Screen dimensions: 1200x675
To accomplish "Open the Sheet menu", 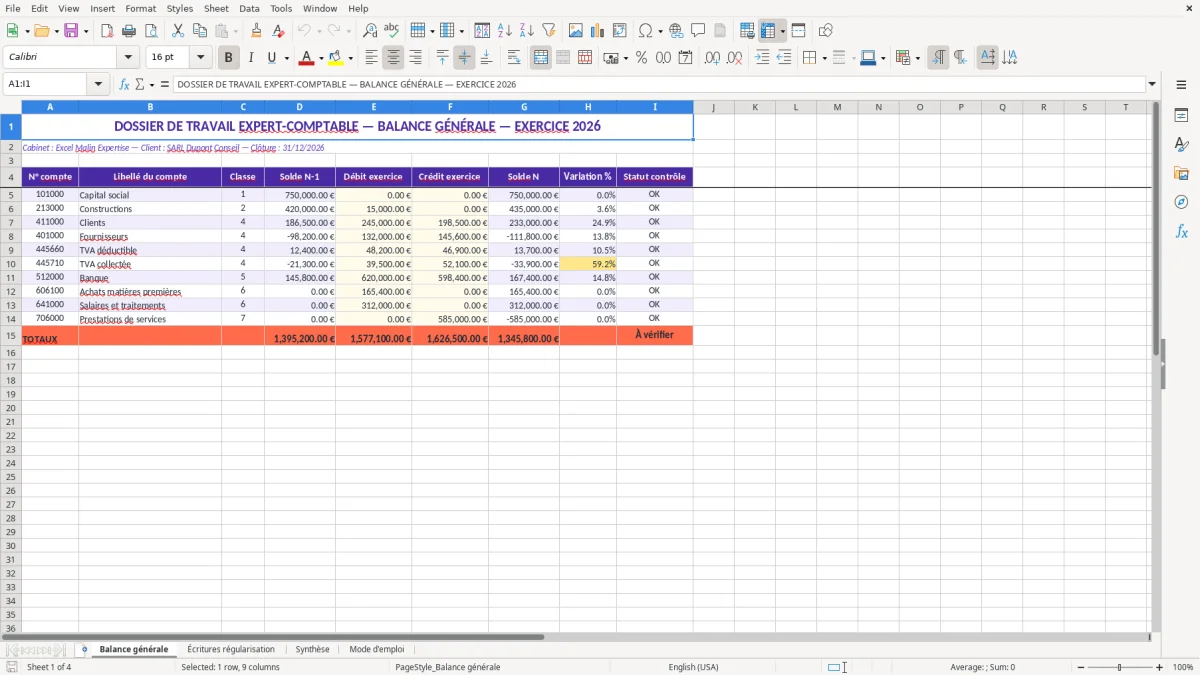I will (x=216, y=8).
